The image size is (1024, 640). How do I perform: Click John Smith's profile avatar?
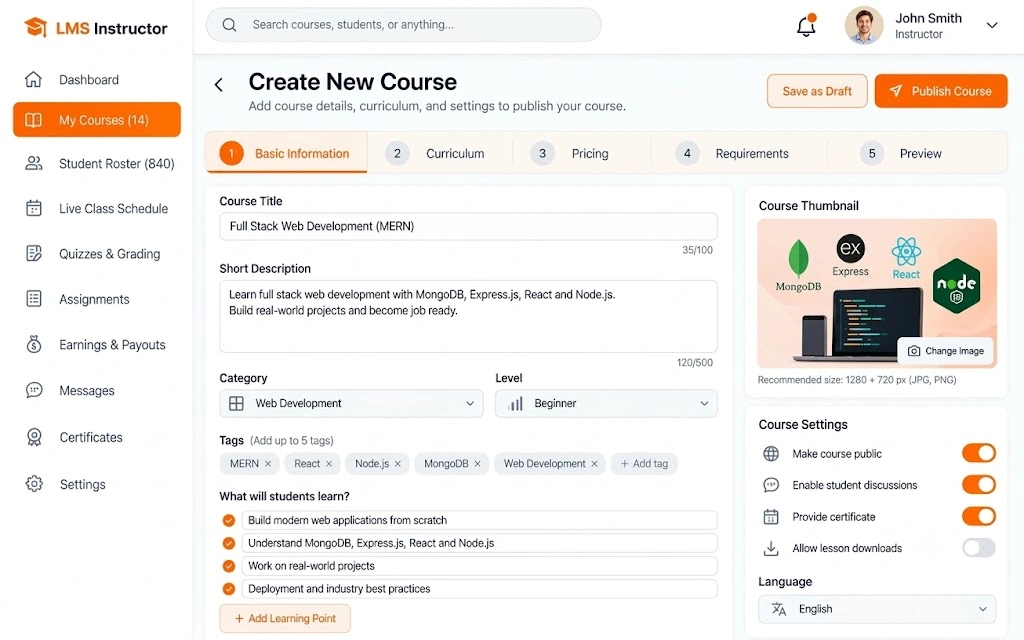click(864, 25)
